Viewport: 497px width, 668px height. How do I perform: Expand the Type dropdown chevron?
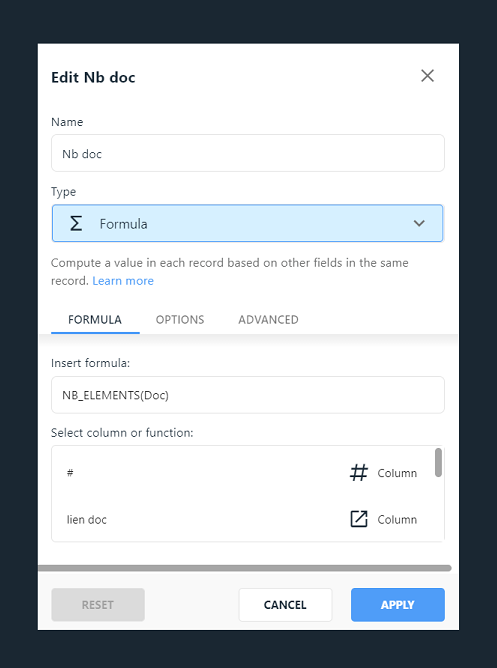tap(419, 223)
